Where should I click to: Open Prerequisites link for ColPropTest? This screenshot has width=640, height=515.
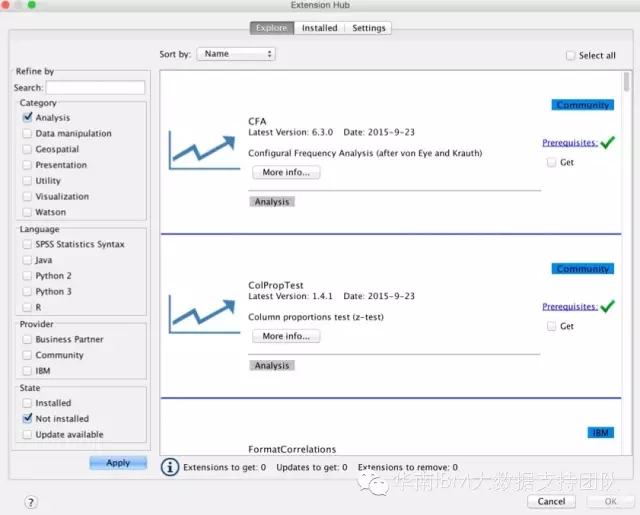[570, 306]
